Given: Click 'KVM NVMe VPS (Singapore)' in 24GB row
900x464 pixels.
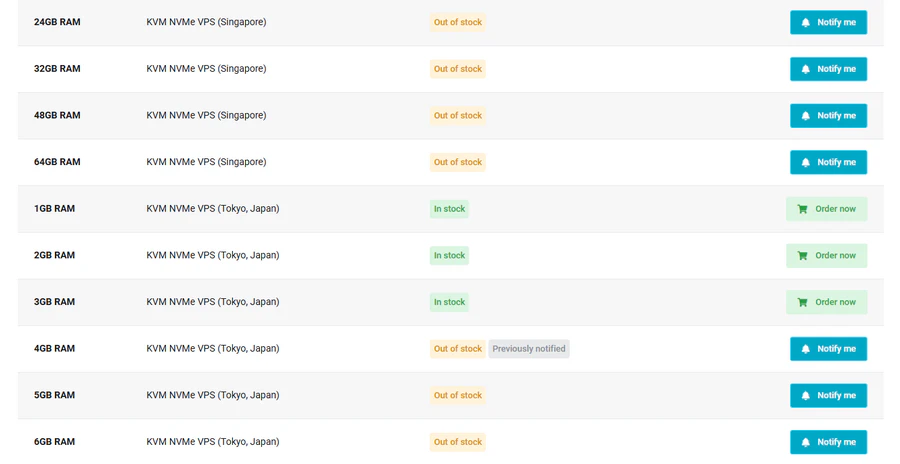Looking at the screenshot, I should 206,22.
